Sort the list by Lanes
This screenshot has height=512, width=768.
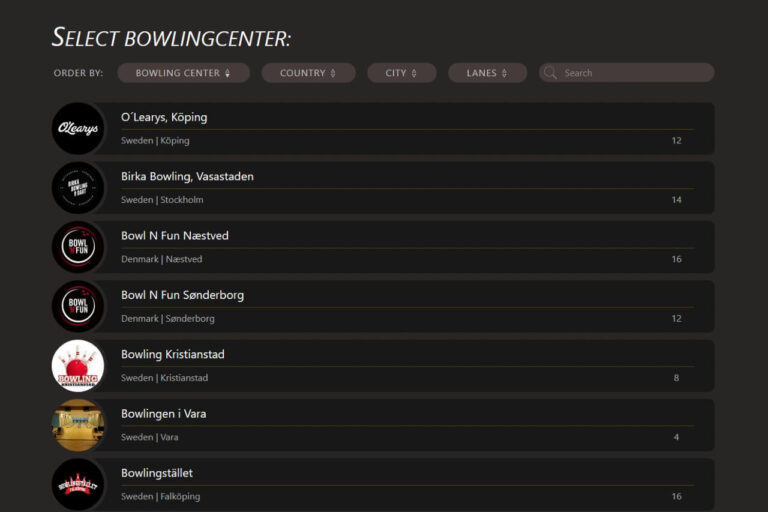click(487, 73)
